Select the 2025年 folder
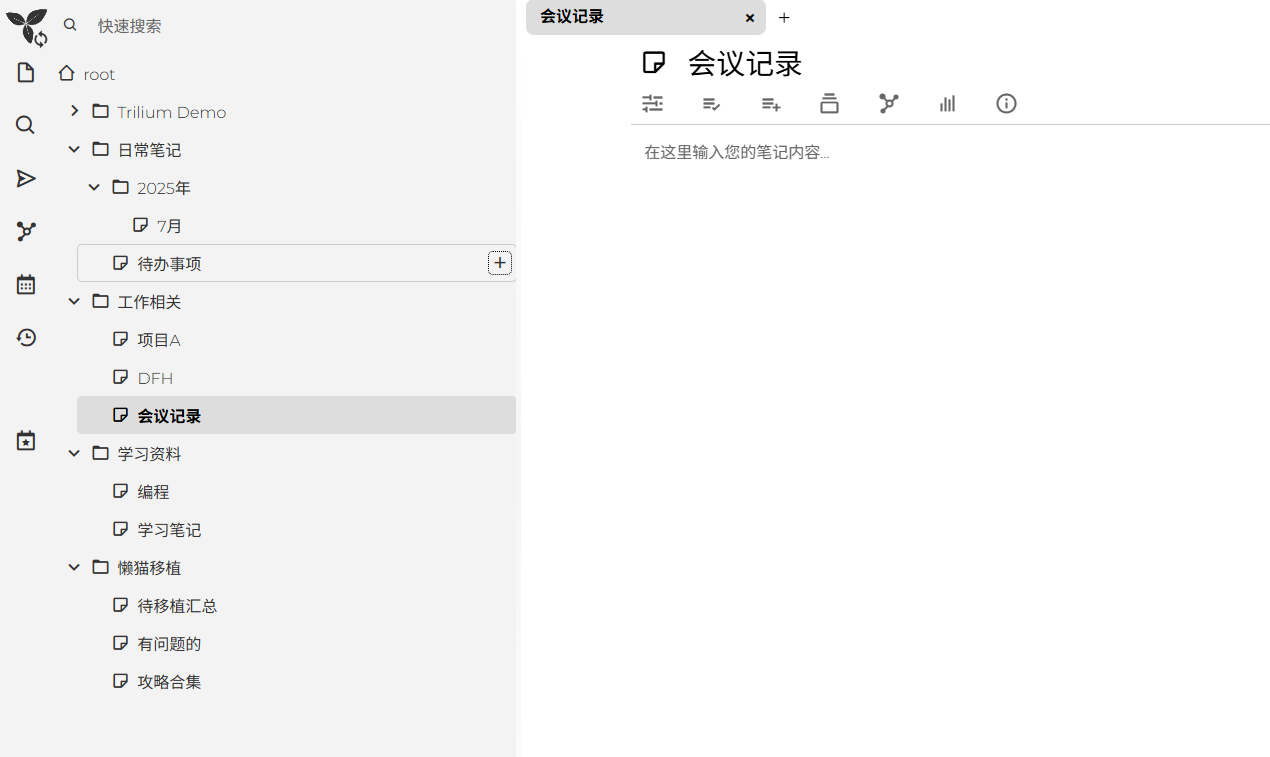 point(164,188)
